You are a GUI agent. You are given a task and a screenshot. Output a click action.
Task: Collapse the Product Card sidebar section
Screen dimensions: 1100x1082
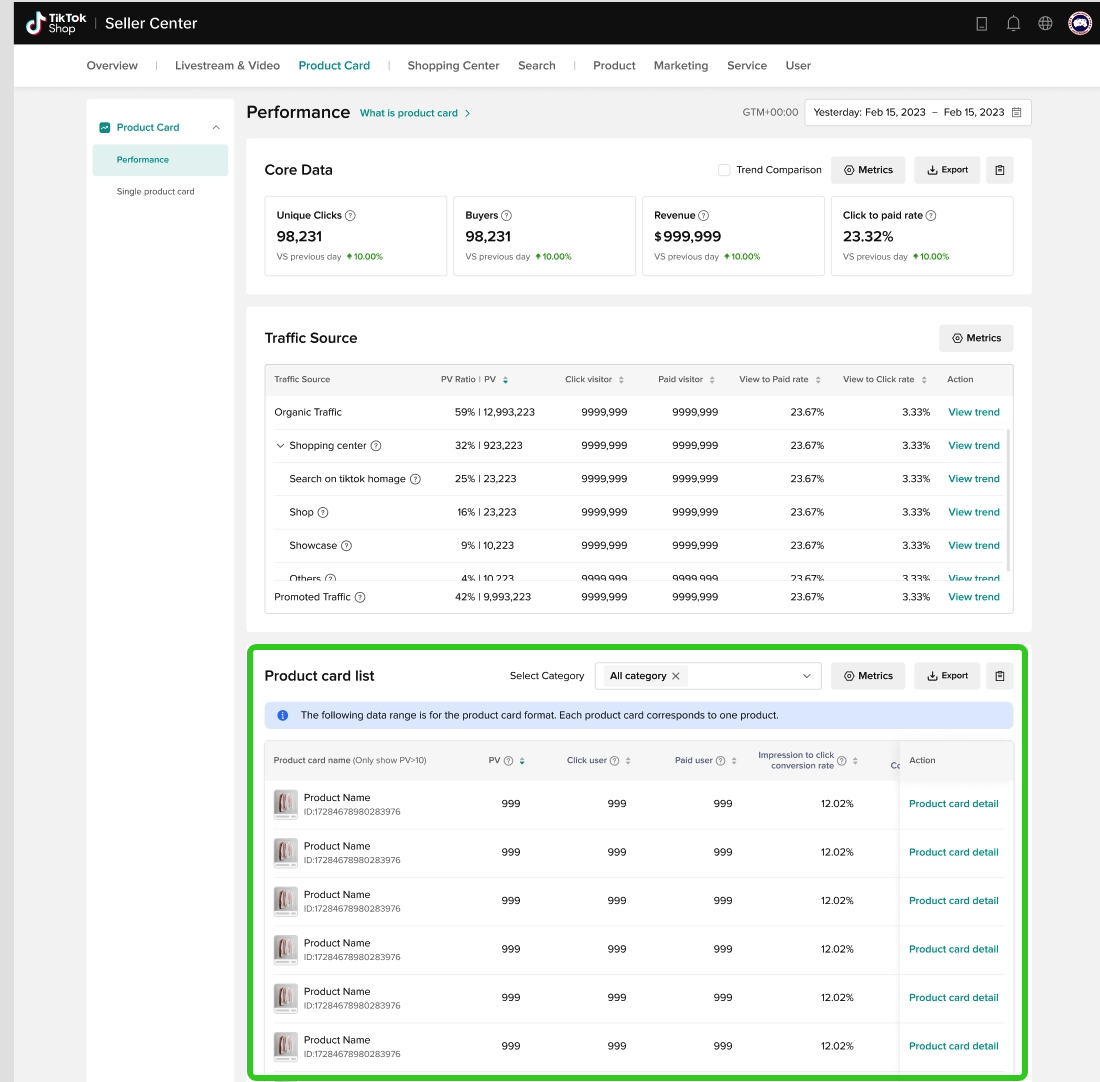tap(216, 128)
